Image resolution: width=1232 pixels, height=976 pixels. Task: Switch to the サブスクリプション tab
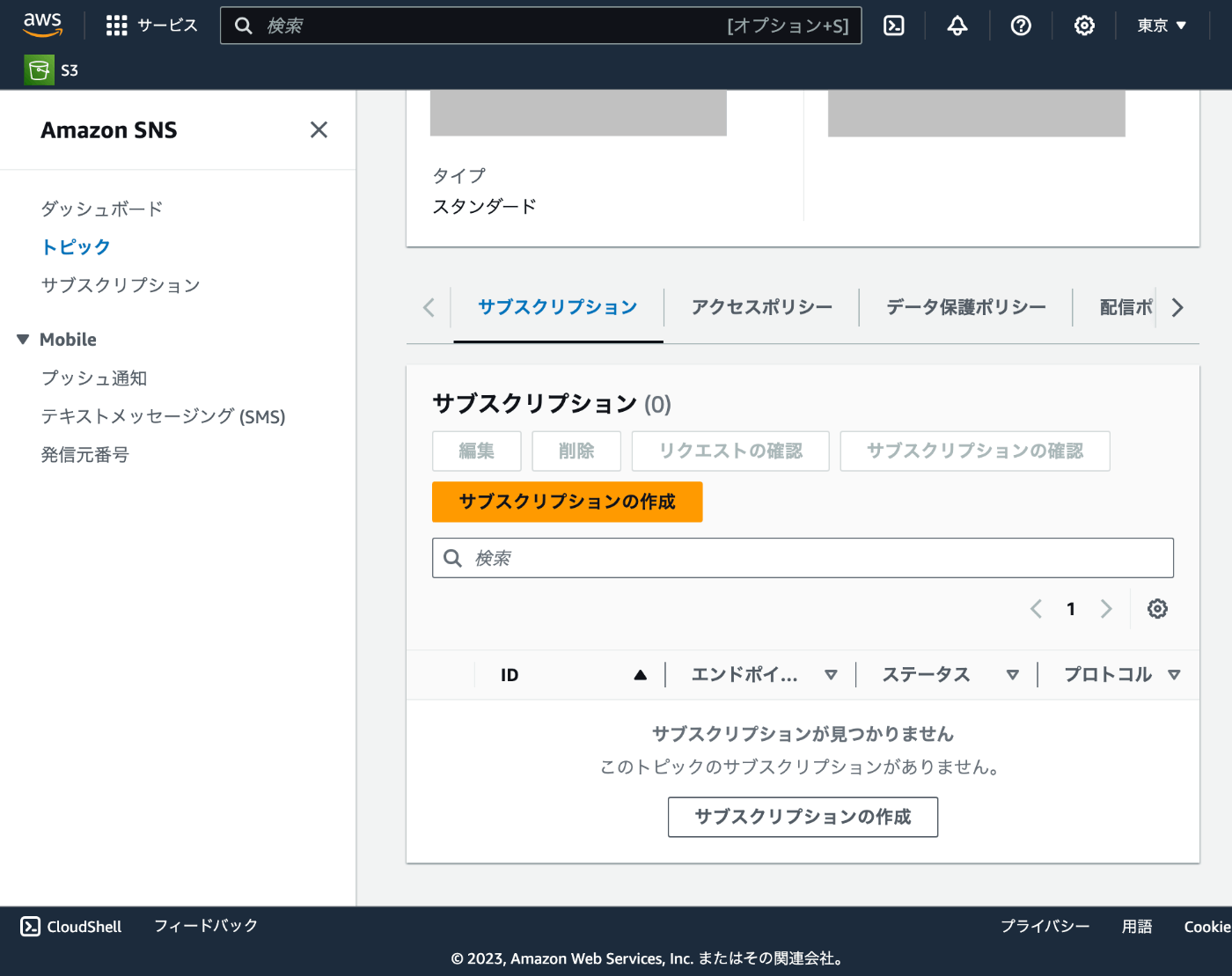click(x=558, y=307)
